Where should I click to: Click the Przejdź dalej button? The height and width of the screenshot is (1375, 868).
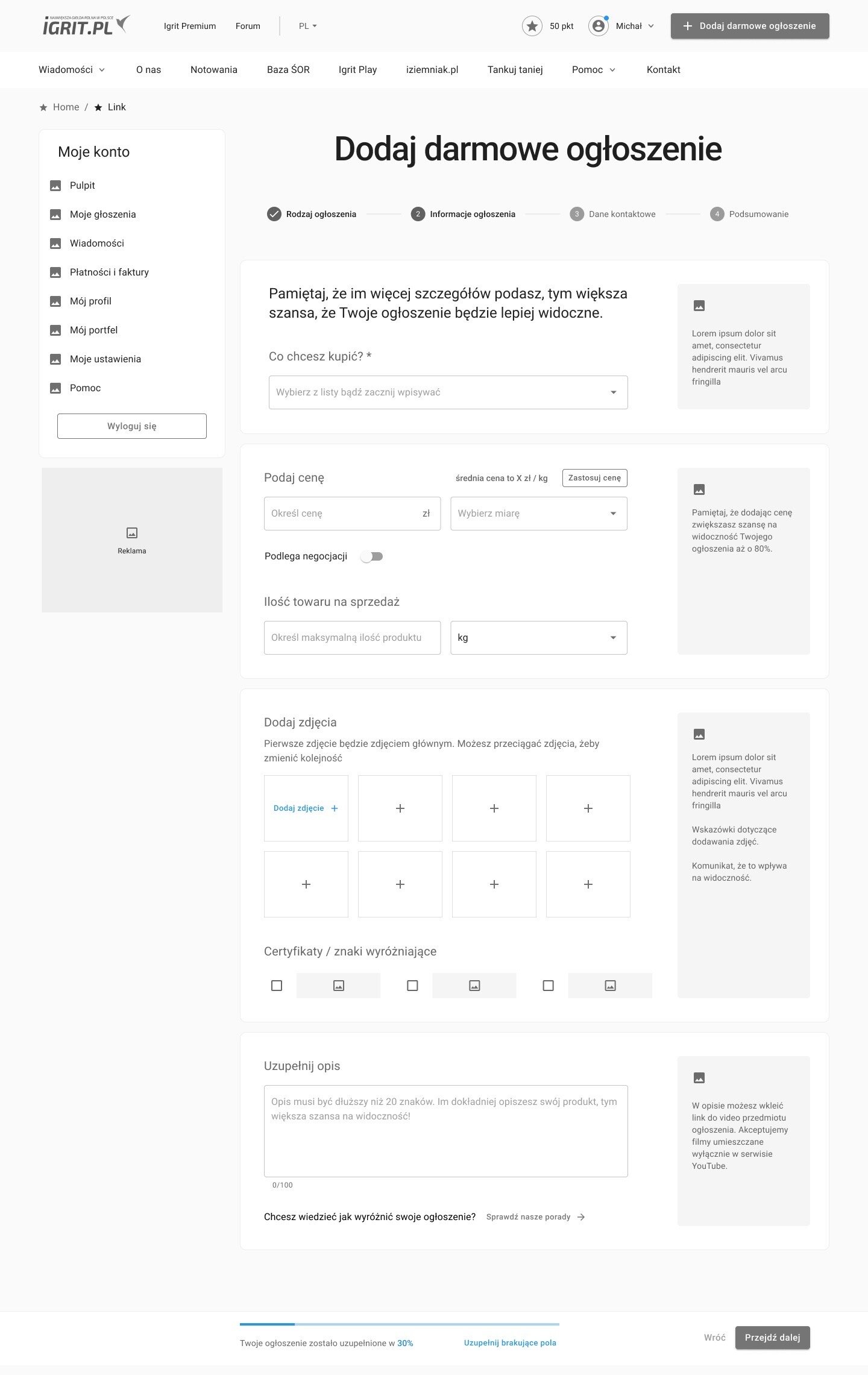point(772,1338)
